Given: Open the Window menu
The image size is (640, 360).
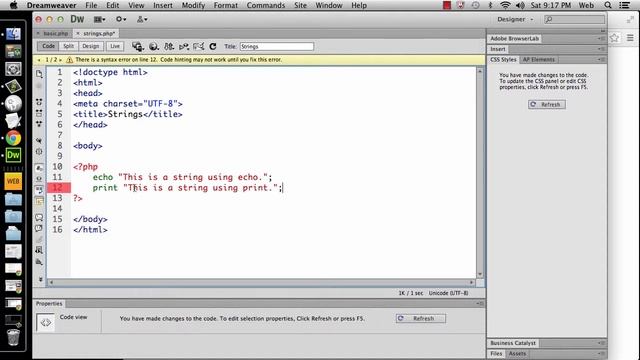Looking at the screenshot, I should click(x=329, y=5).
